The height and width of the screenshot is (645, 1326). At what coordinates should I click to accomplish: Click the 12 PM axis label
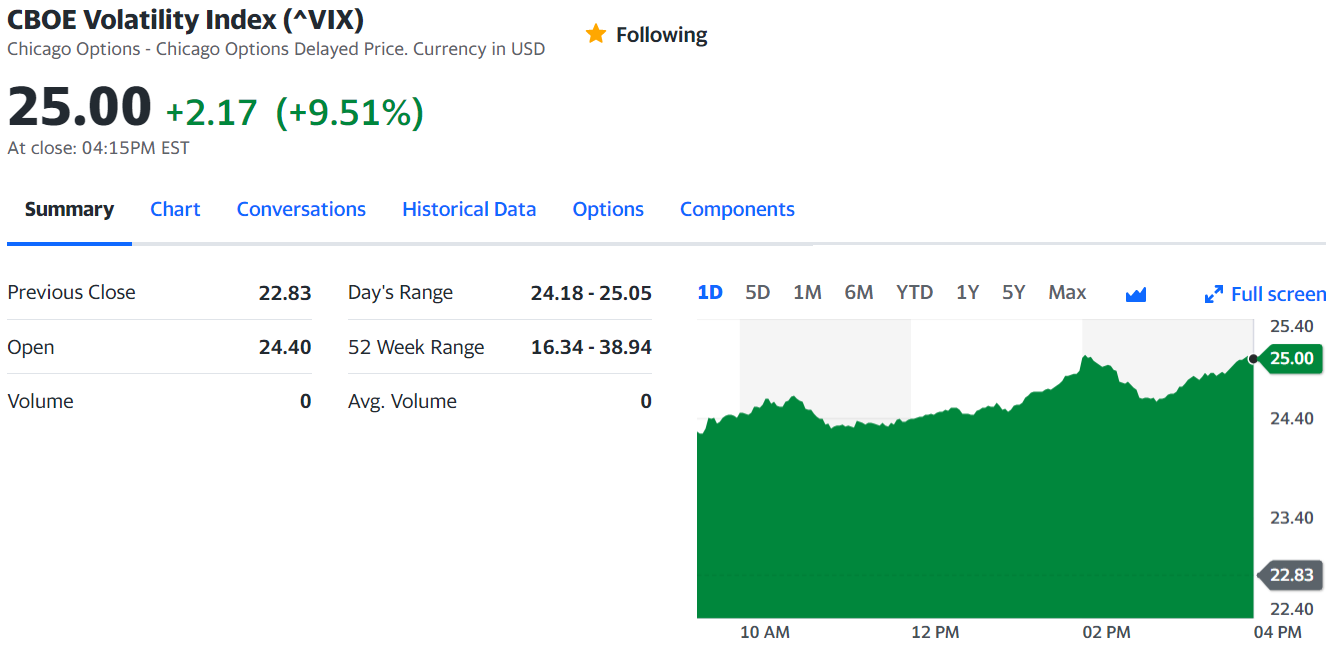tap(935, 632)
